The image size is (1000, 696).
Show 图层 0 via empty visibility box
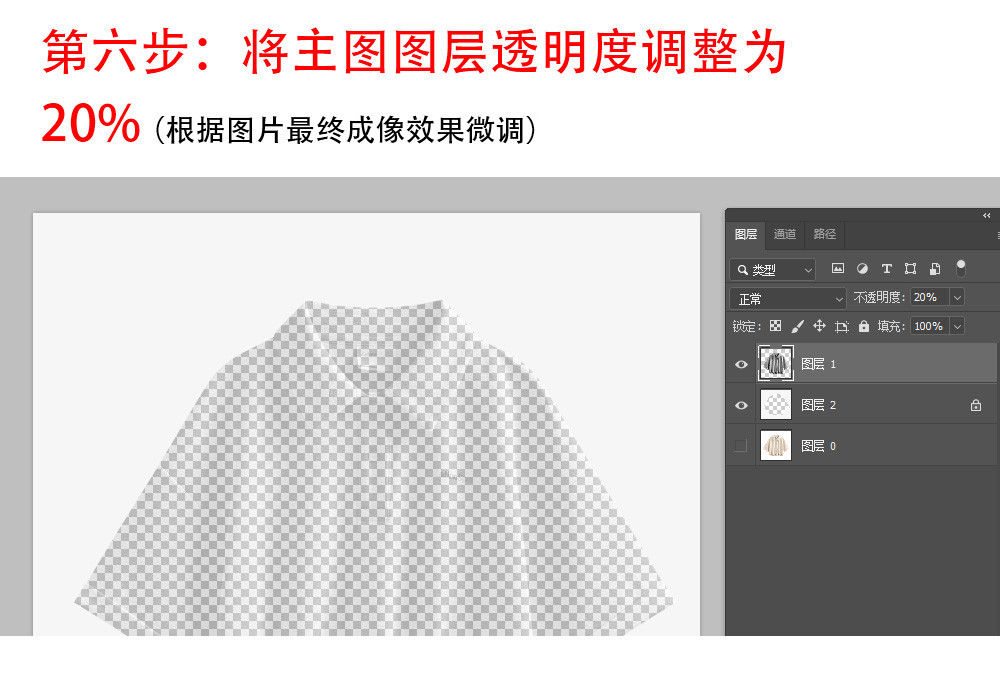[741, 446]
